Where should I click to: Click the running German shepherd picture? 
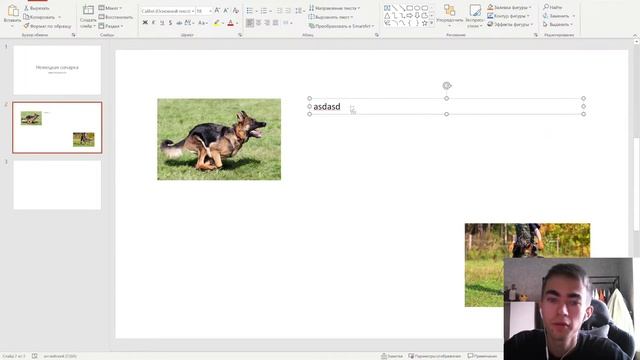pos(219,139)
